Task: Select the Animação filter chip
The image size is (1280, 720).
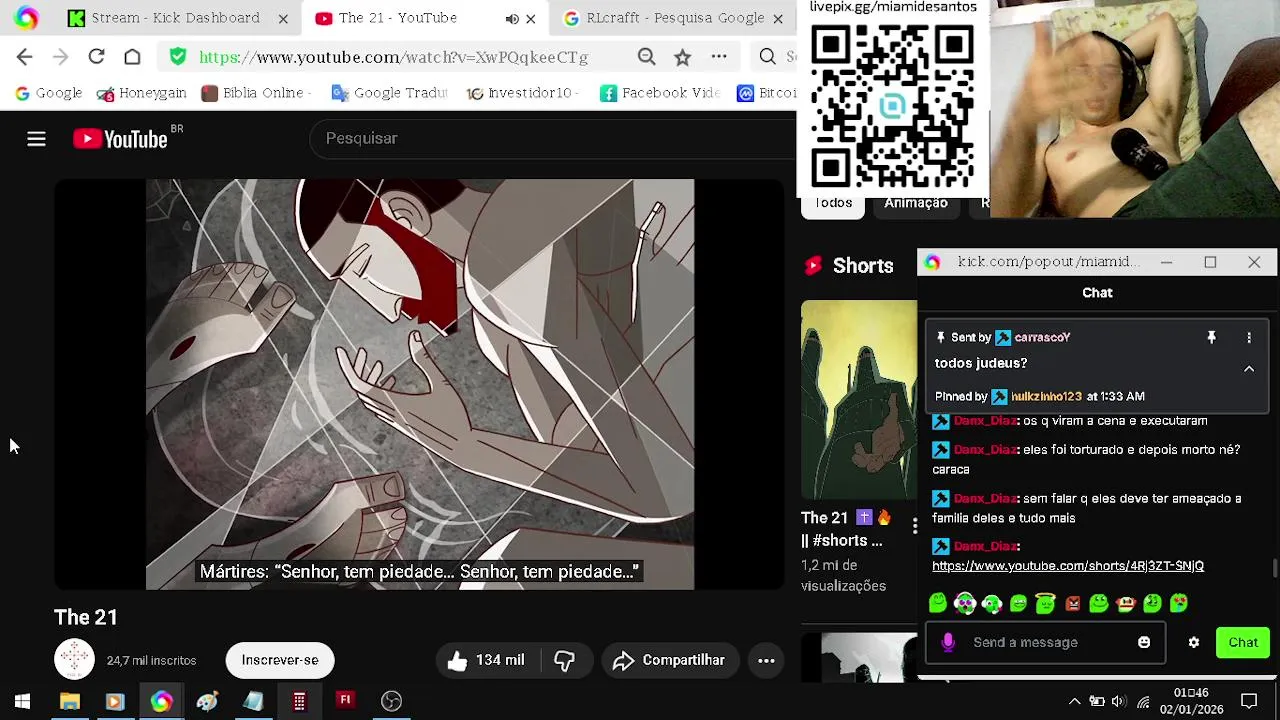Action: (915, 203)
